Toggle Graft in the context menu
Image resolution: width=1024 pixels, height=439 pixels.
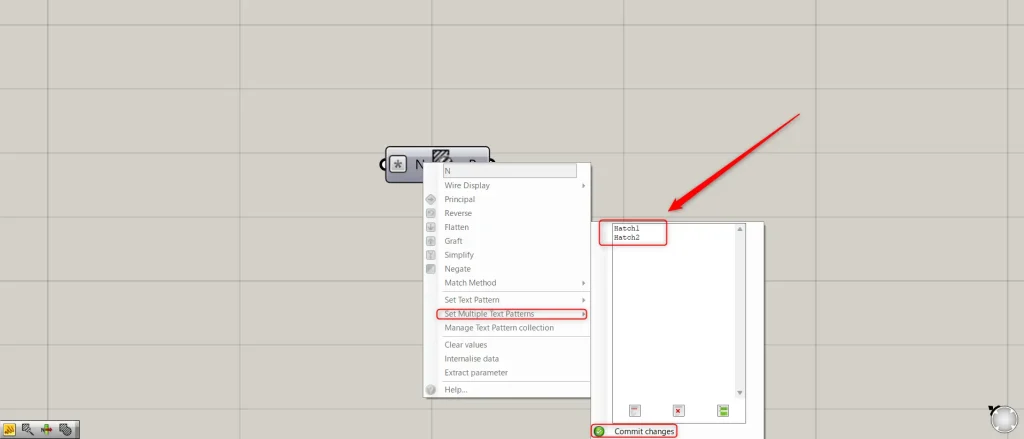coord(455,241)
